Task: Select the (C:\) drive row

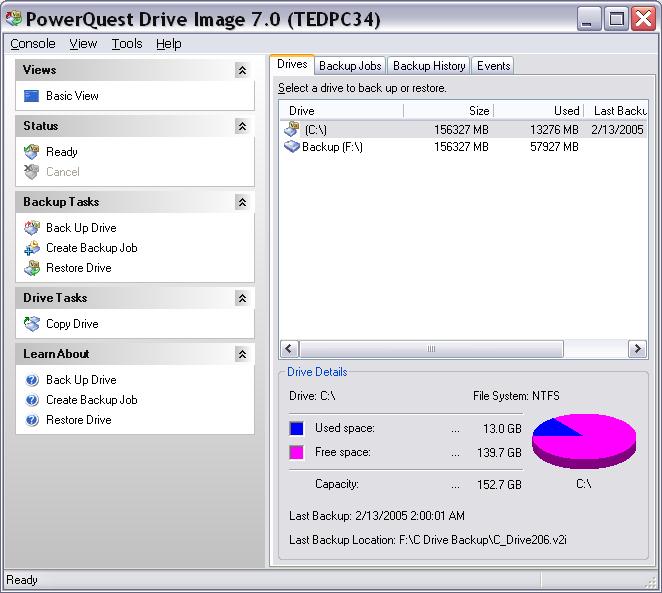Action: [463, 130]
